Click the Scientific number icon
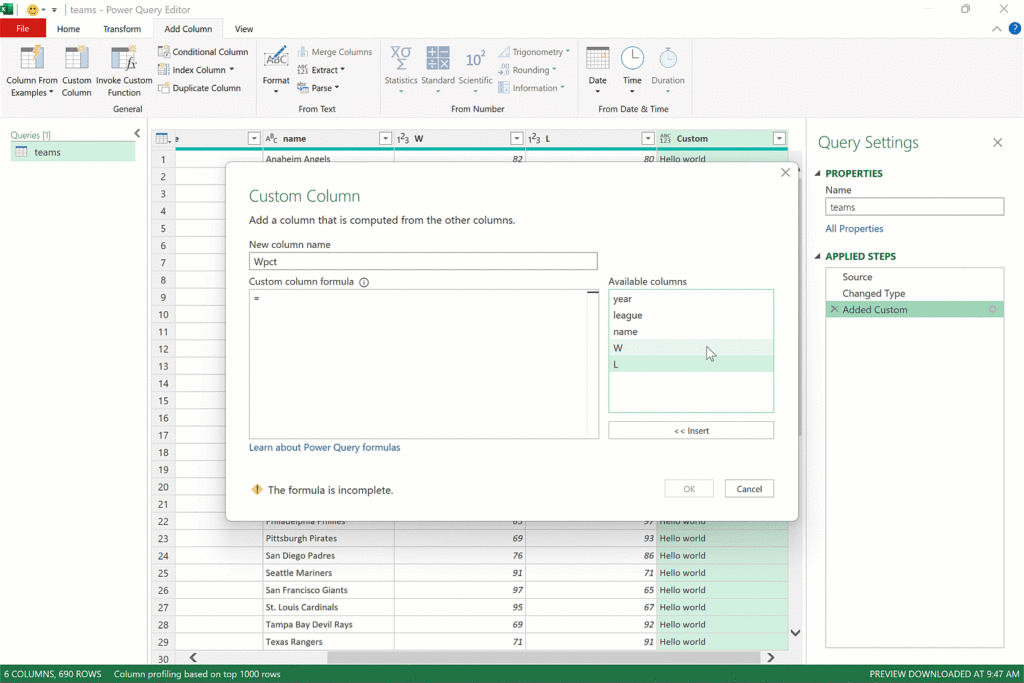 (475, 59)
